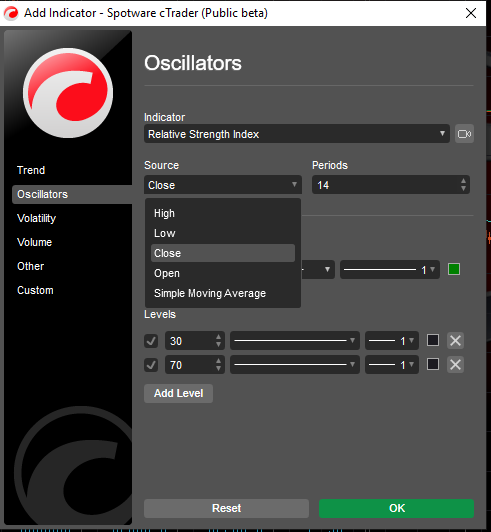Uncheck the level 30 checkbox

click(x=151, y=341)
